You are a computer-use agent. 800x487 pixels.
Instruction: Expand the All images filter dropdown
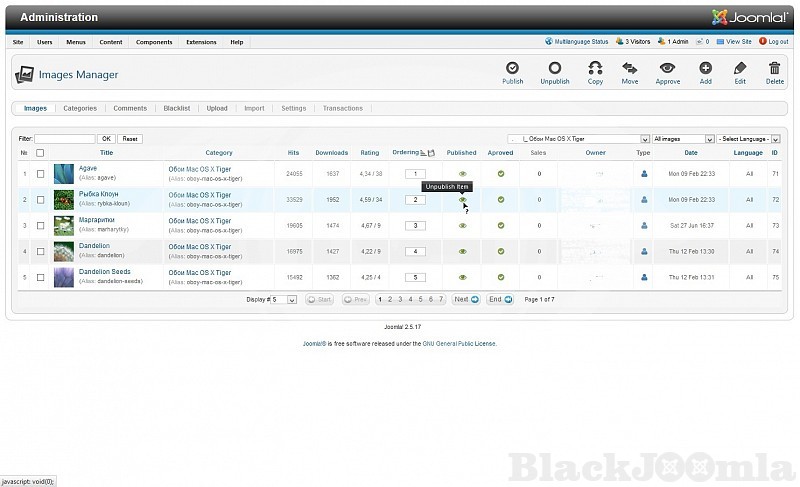(x=683, y=139)
